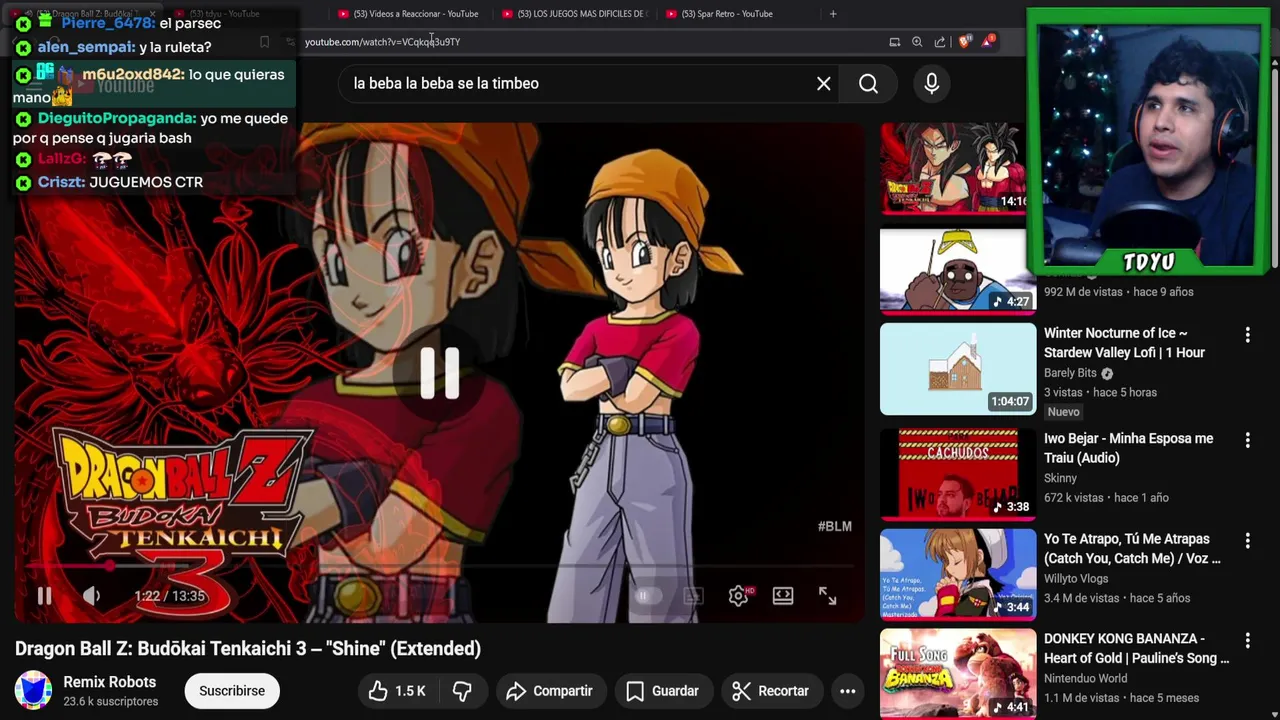Start voice search with the microphone
Image resolution: width=1280 pixels, height=720 pixels.
(931, 84)
